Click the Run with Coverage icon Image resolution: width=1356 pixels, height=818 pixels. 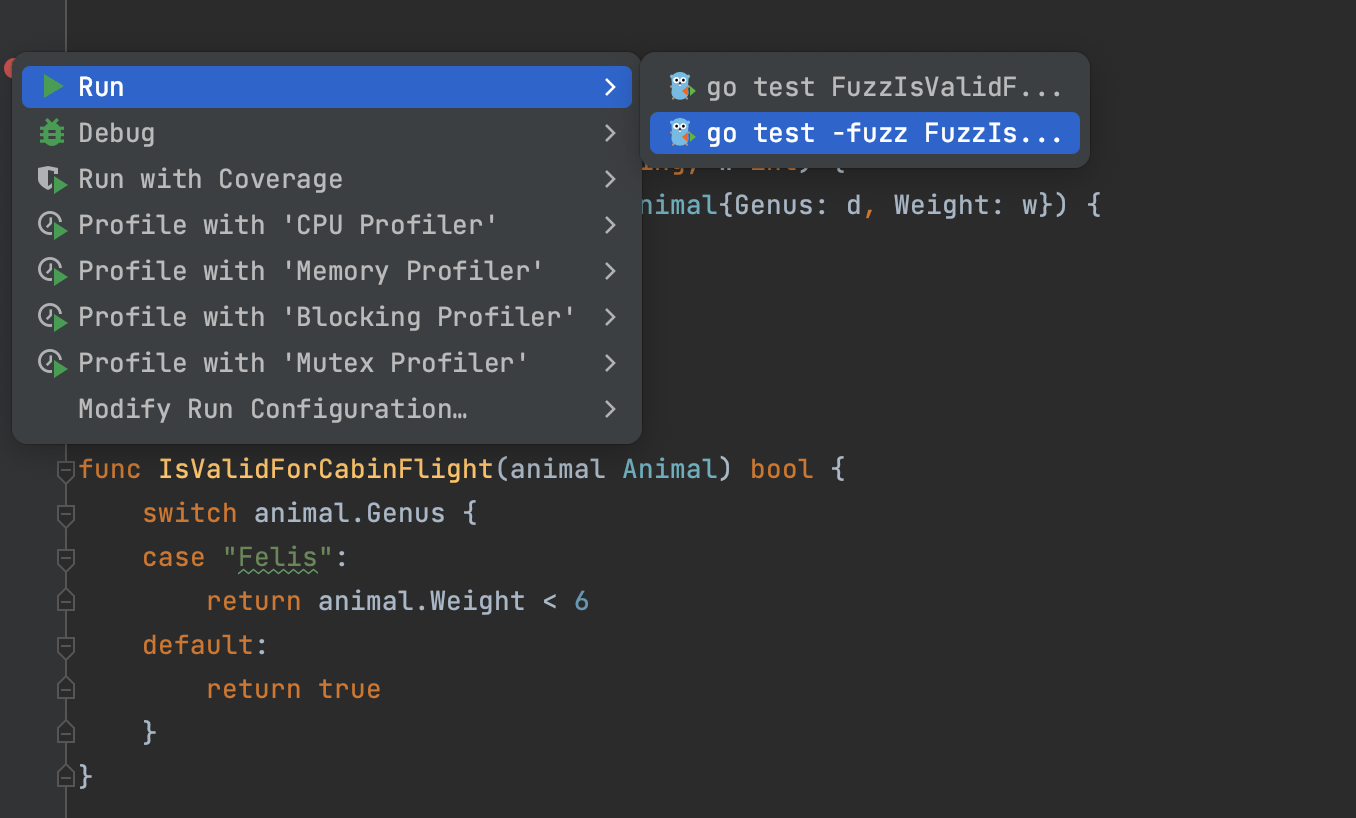pyautogui.click(x=51, y=178)
